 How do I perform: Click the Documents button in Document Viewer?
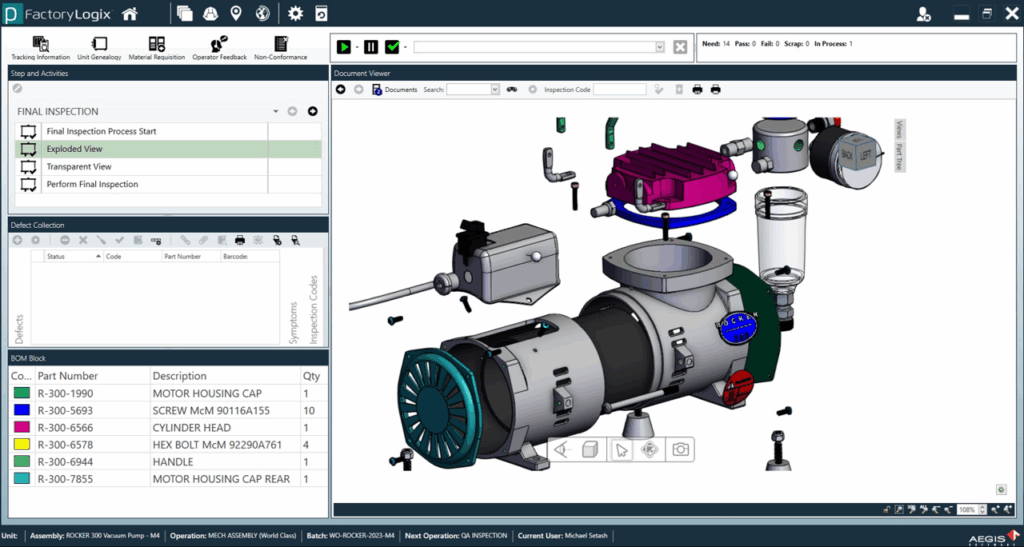click(x=395, y=90)
